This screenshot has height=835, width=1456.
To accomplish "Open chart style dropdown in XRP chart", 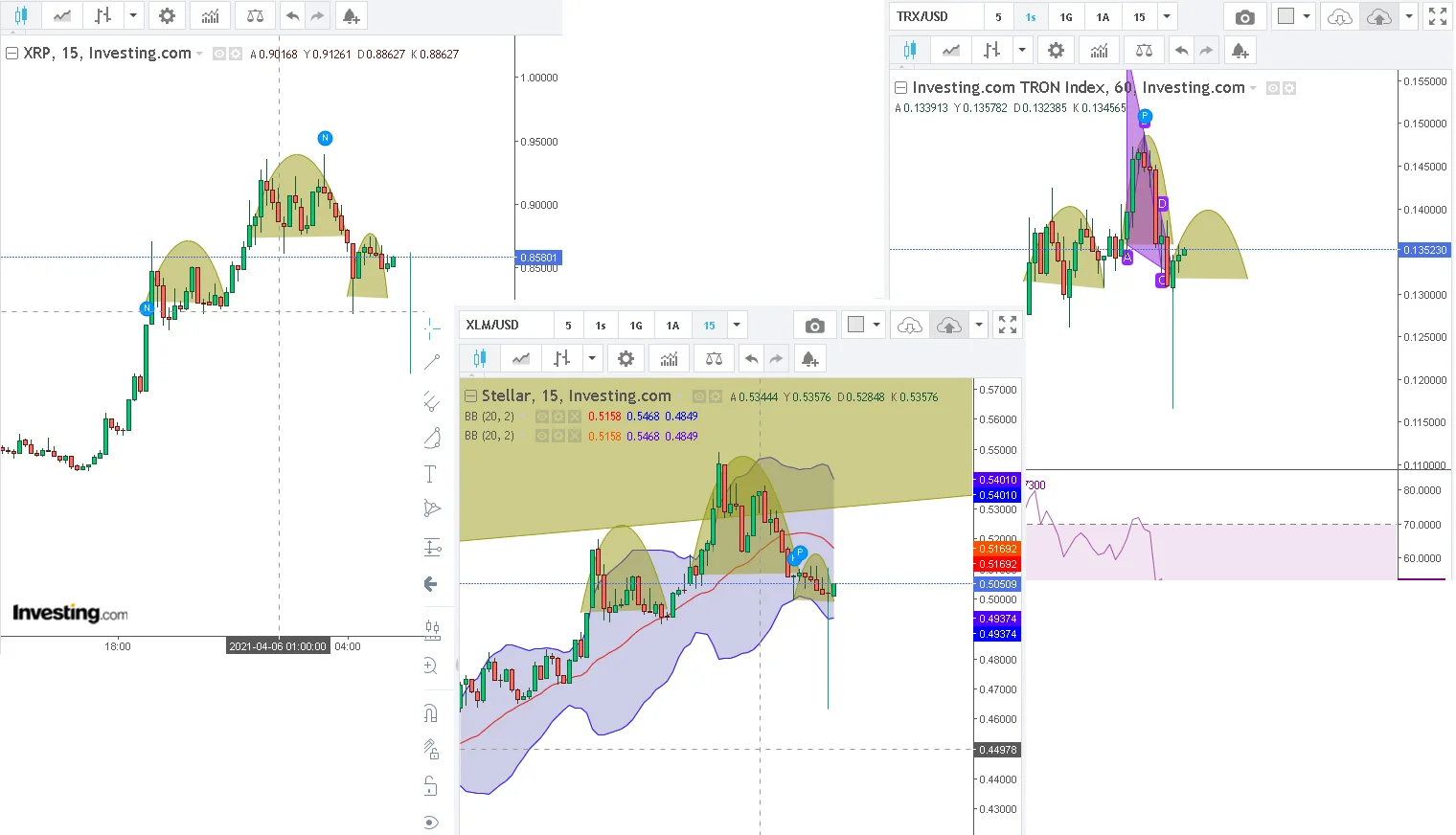I will click(133, 16).
